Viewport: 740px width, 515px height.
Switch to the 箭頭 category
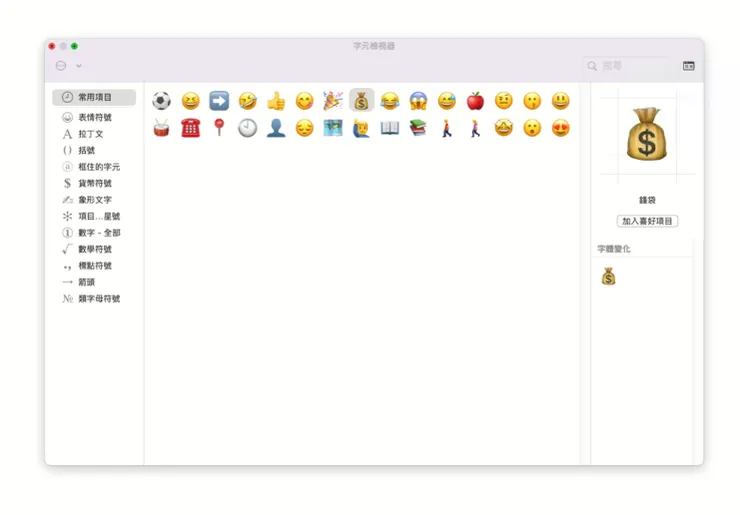point(94,282)
